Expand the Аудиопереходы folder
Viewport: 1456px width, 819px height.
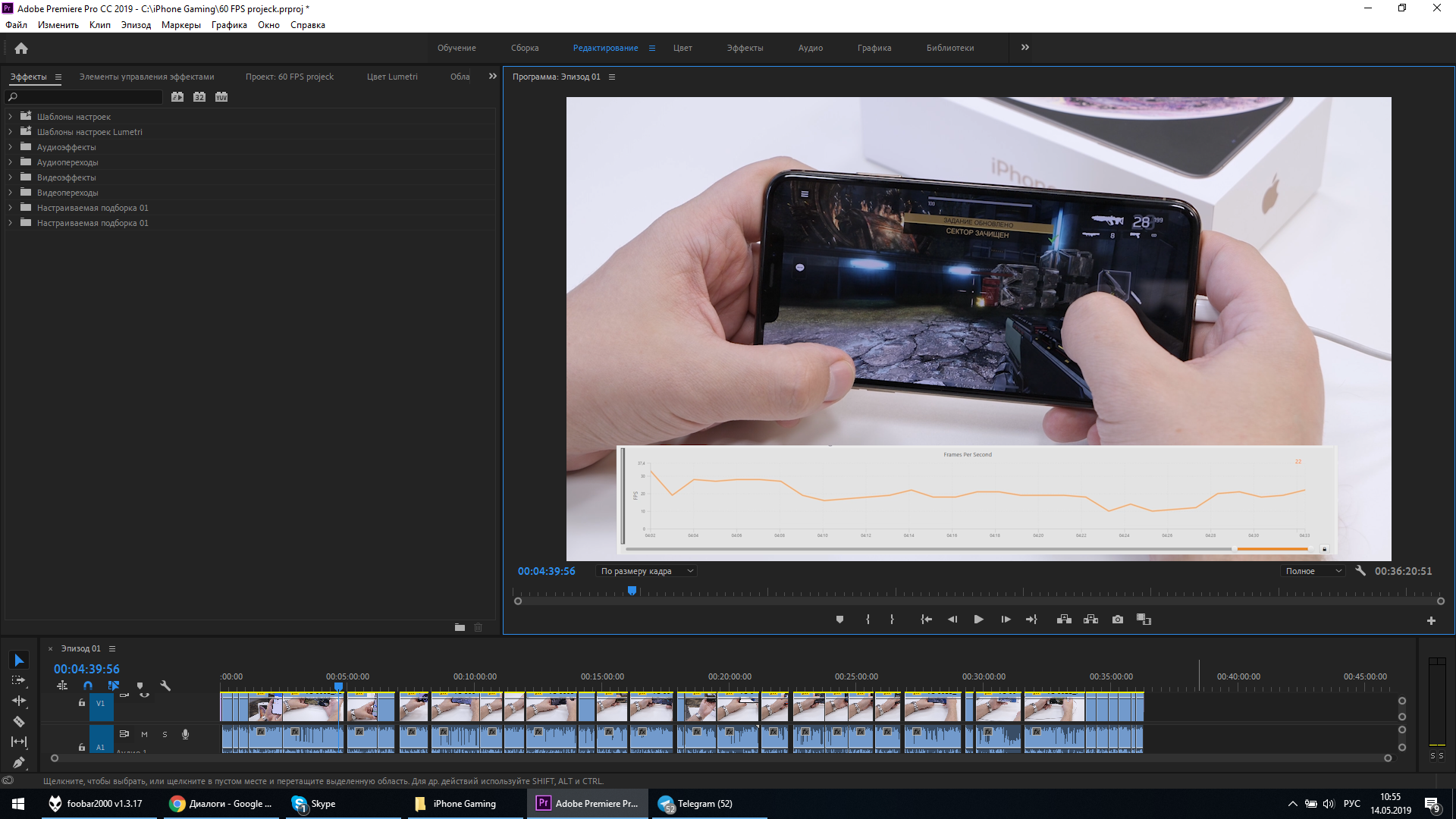(x=10, y=162)
